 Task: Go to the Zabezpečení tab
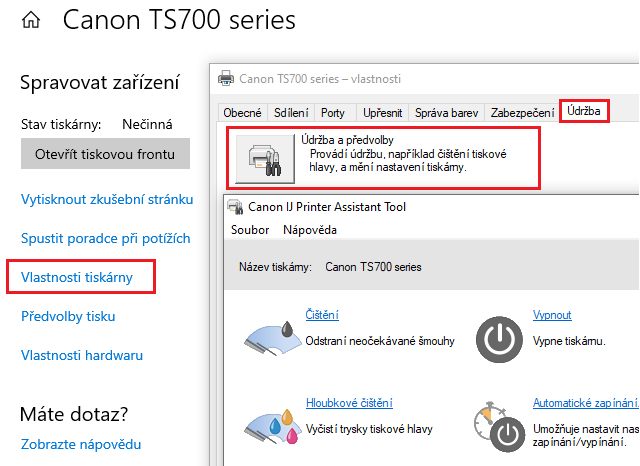521,113
